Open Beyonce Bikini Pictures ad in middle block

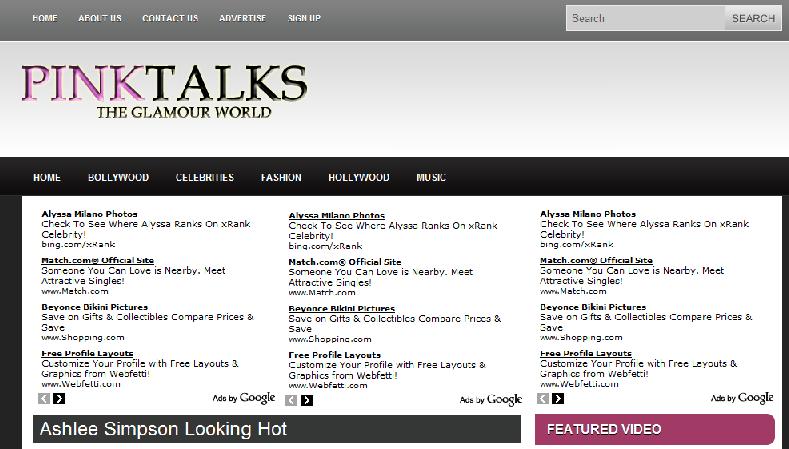[342, 309]
